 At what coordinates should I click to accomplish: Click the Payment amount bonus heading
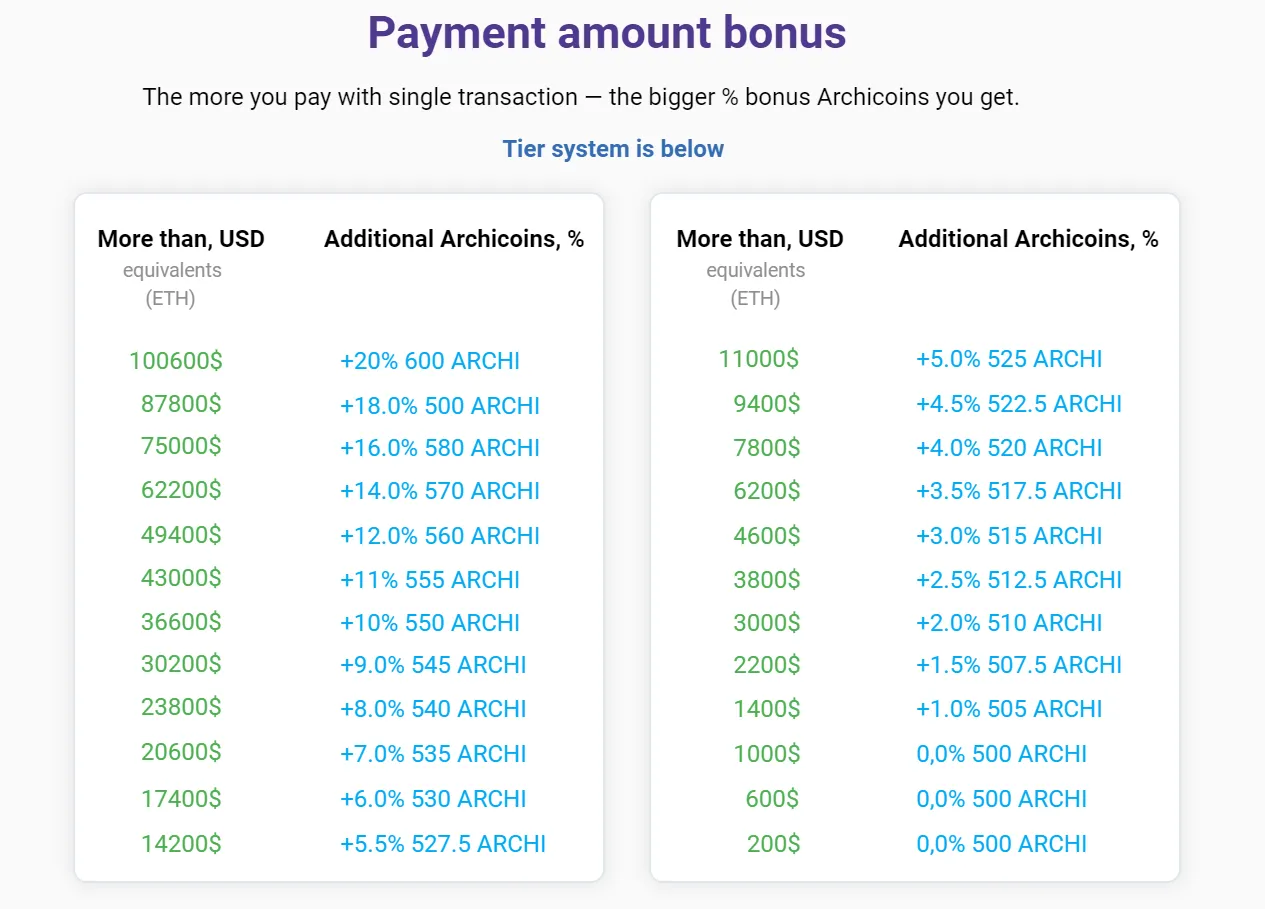[607, 33]
